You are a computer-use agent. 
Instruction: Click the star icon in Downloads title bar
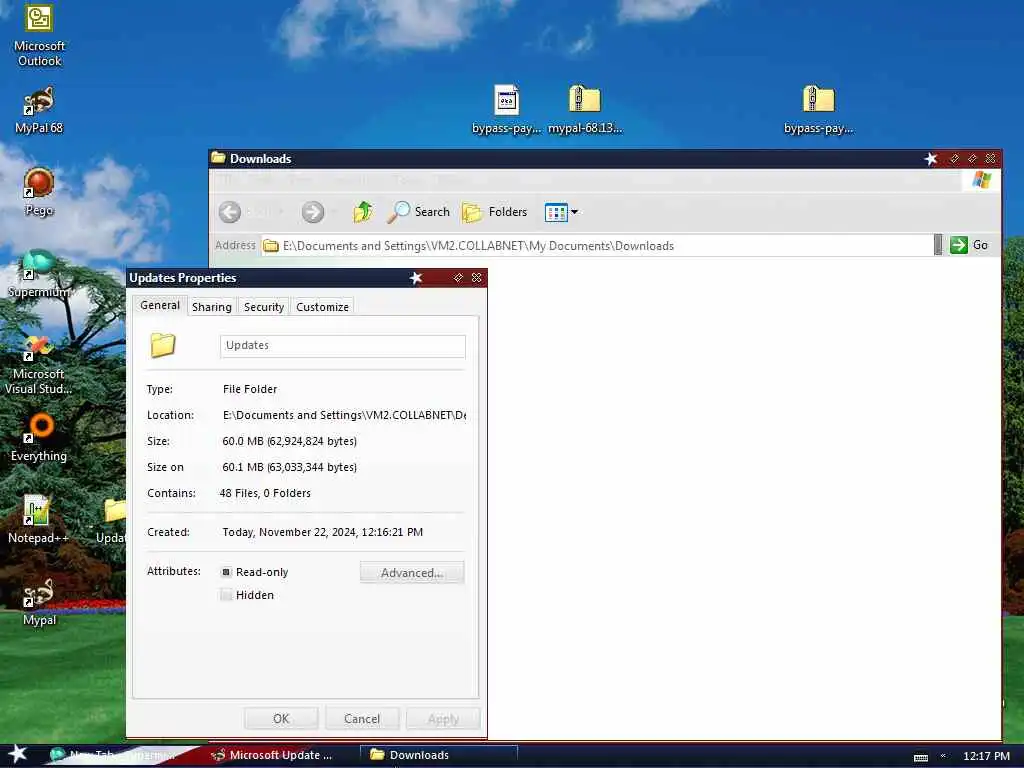click(931, 159)
